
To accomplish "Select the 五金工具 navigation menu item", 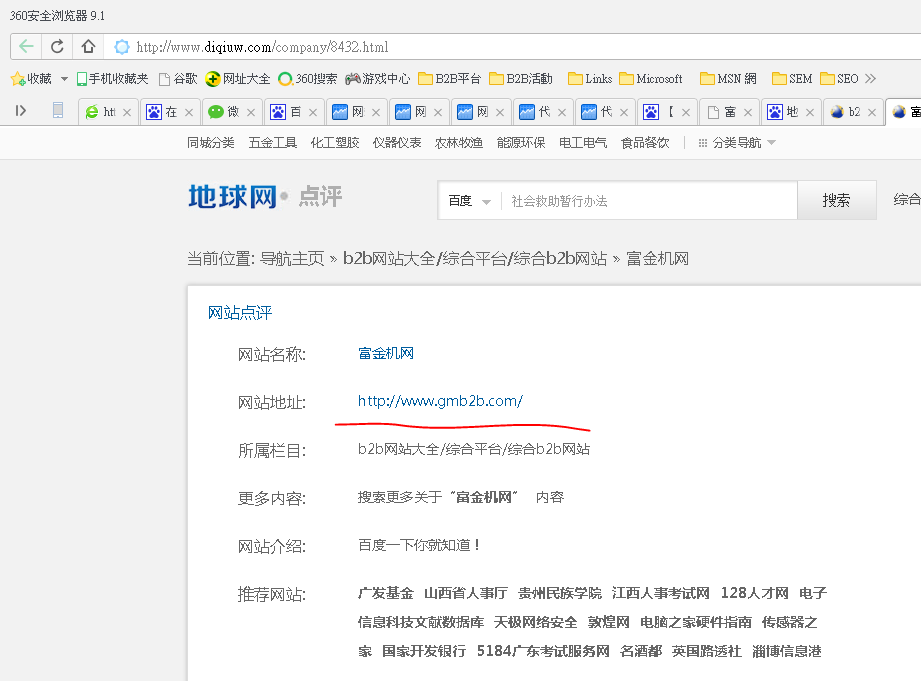I will [273, 143].
